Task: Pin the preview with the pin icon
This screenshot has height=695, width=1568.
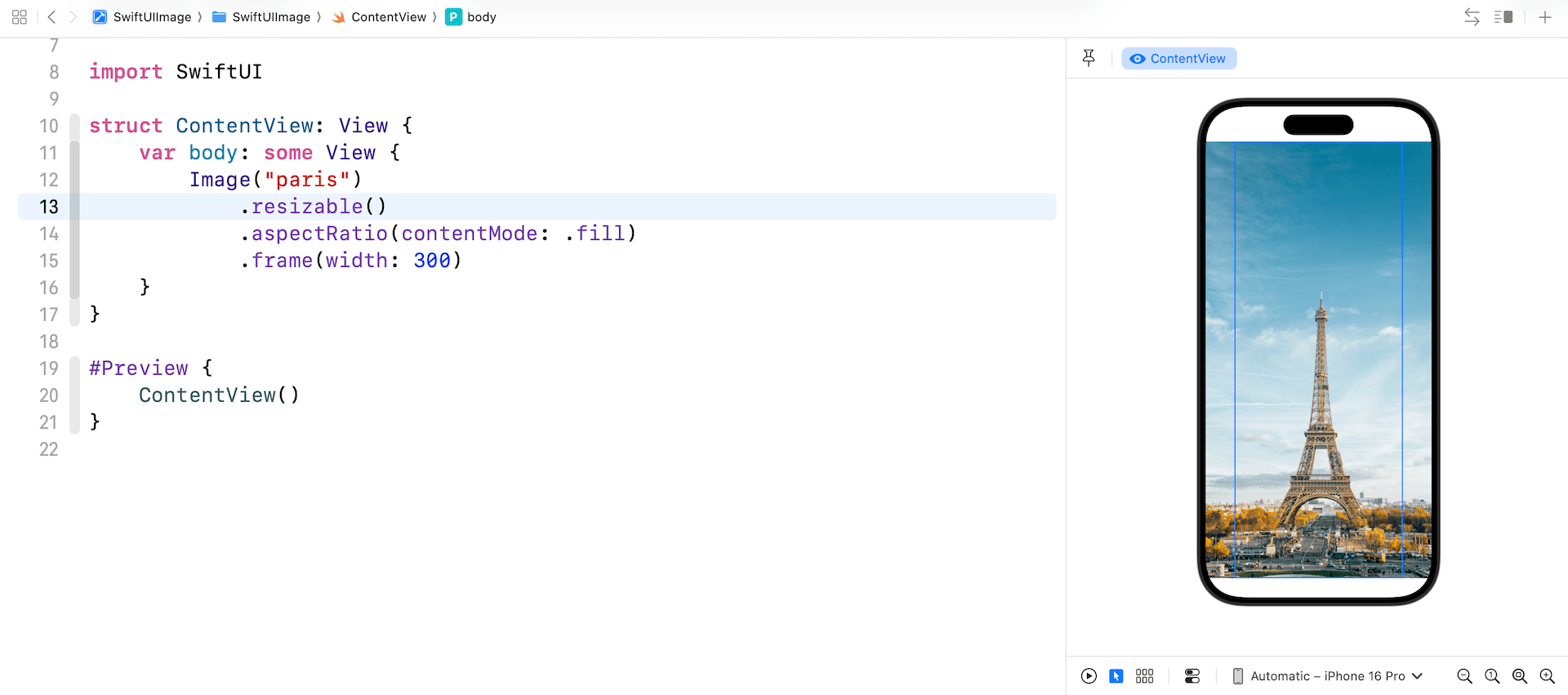Action: point(1089,58)
